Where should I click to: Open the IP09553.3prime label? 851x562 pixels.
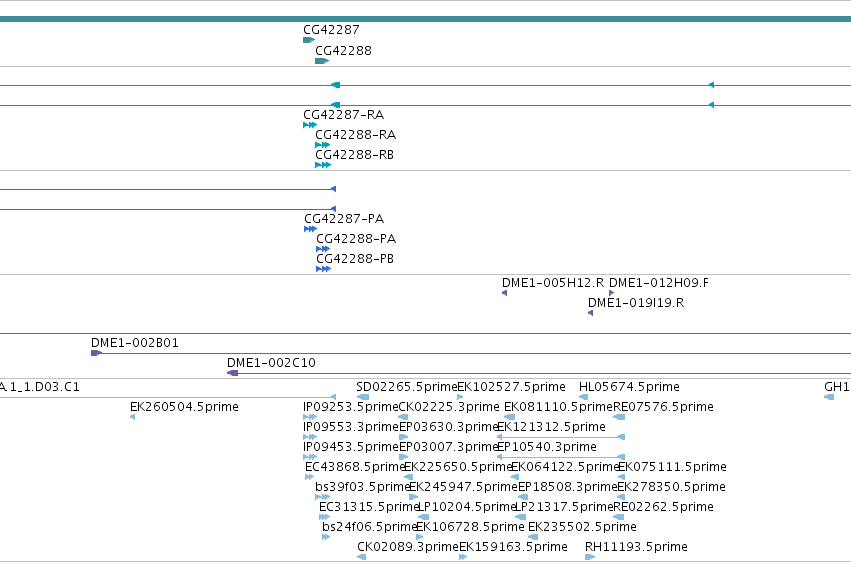point(351,427)
